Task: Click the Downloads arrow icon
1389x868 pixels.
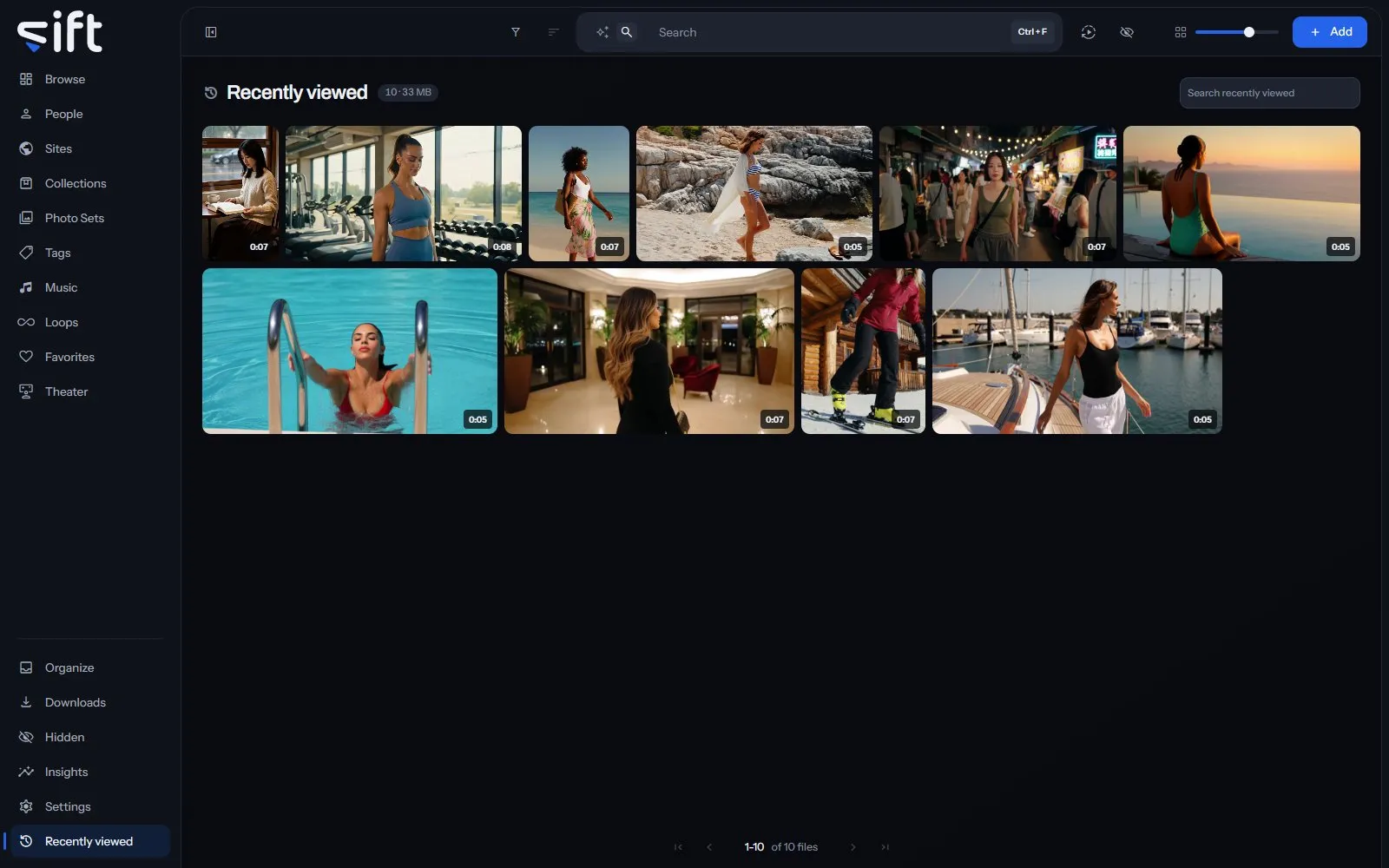Action: pyautogui.click(x=26, y=702)
